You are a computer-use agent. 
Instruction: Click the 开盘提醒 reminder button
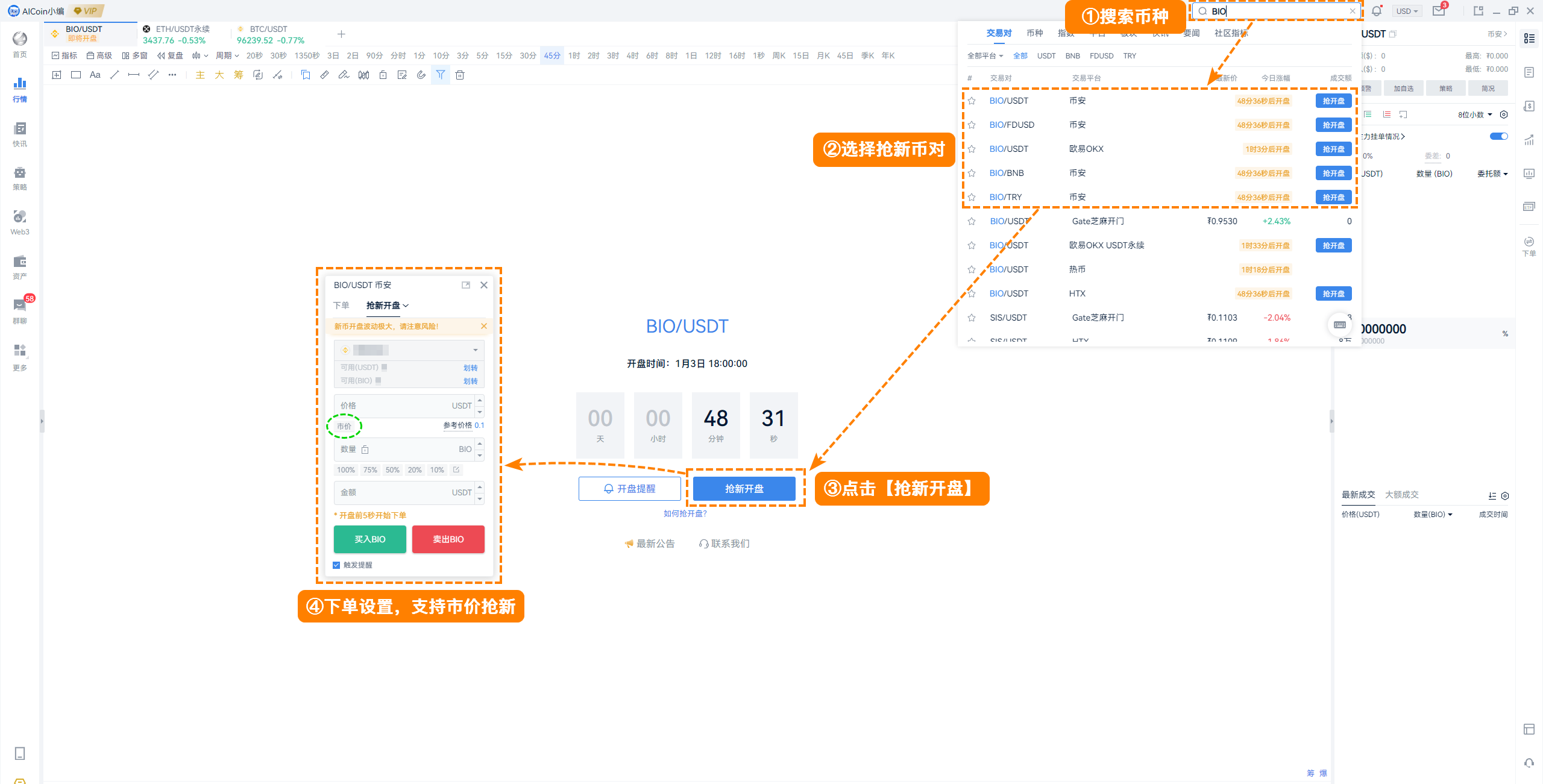pyautogui.click(x=630, y=489)
